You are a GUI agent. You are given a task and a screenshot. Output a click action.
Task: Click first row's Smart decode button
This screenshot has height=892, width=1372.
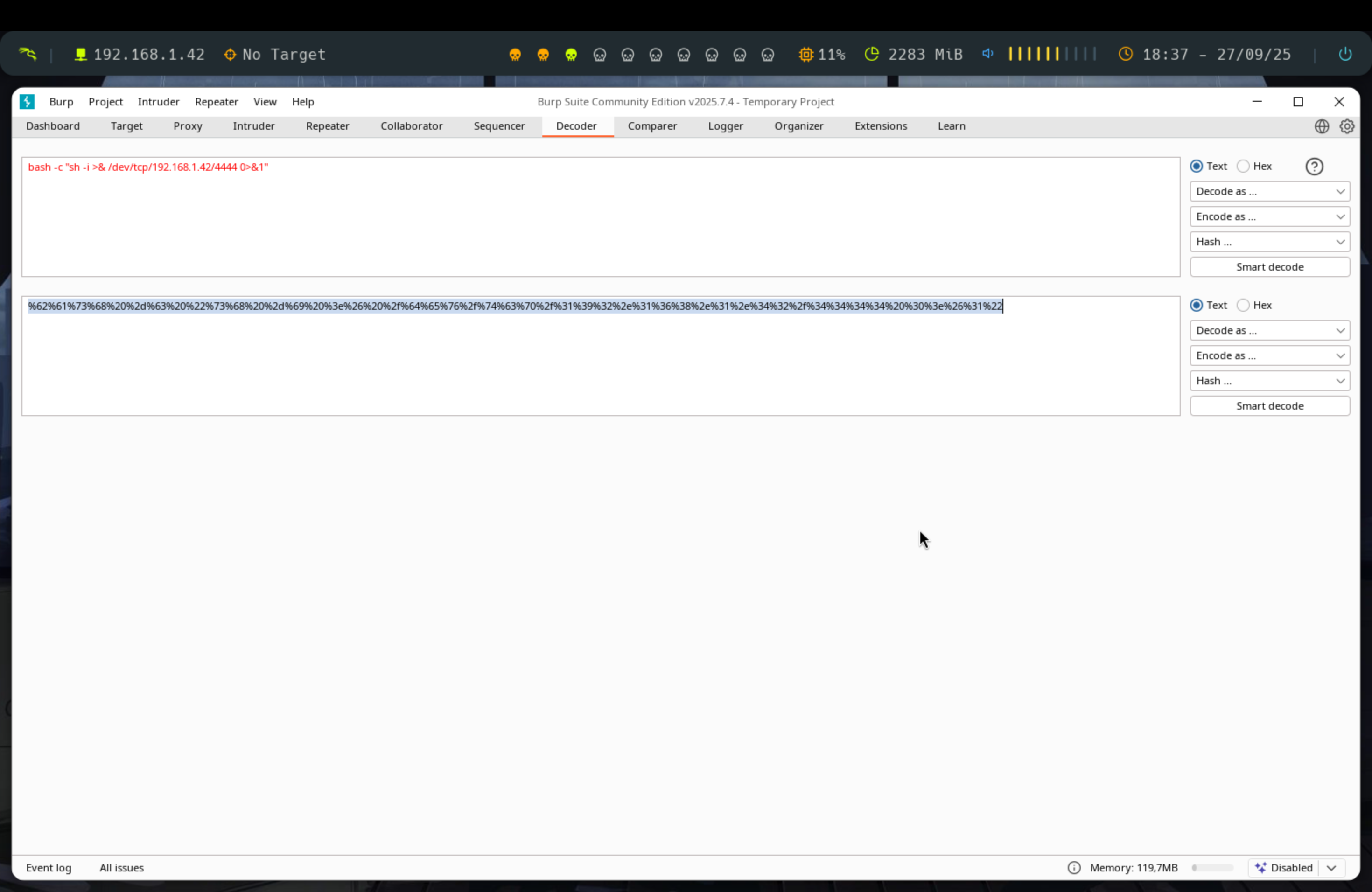pyautogui.click(x=1269, y=267)
